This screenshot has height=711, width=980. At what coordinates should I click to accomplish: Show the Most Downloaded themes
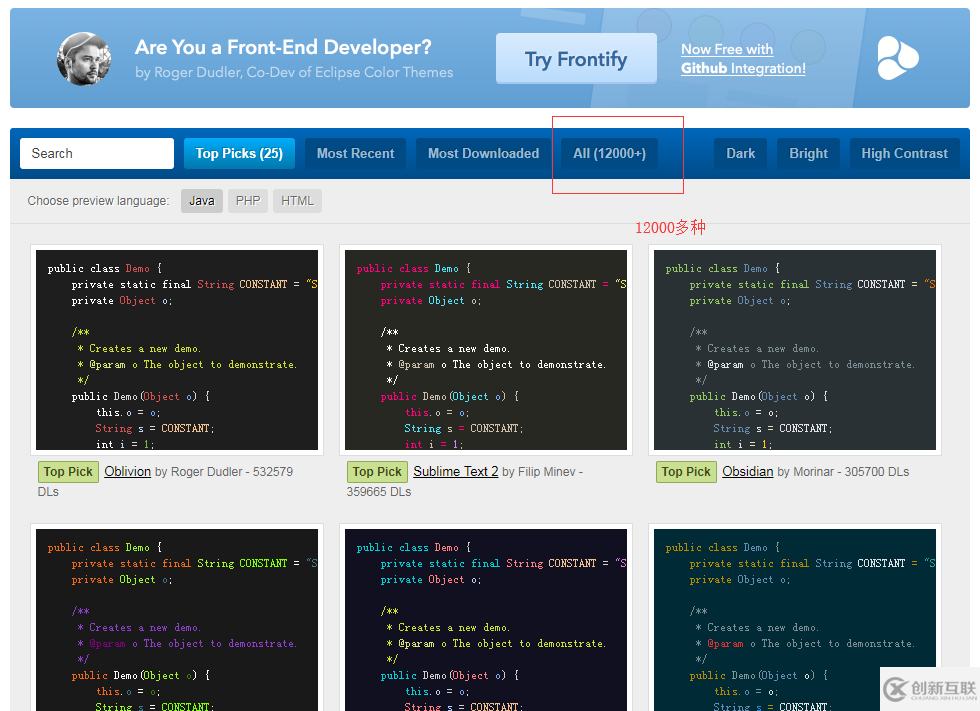click(x=483, y=154)
